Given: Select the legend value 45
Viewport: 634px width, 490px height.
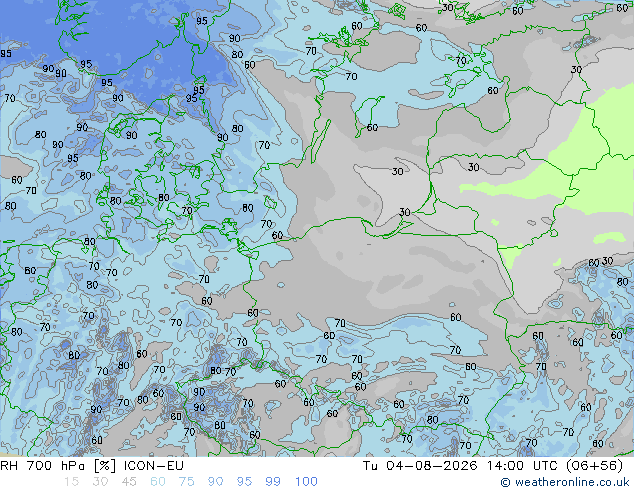Looking at the screenshot, I should (129, 482).
